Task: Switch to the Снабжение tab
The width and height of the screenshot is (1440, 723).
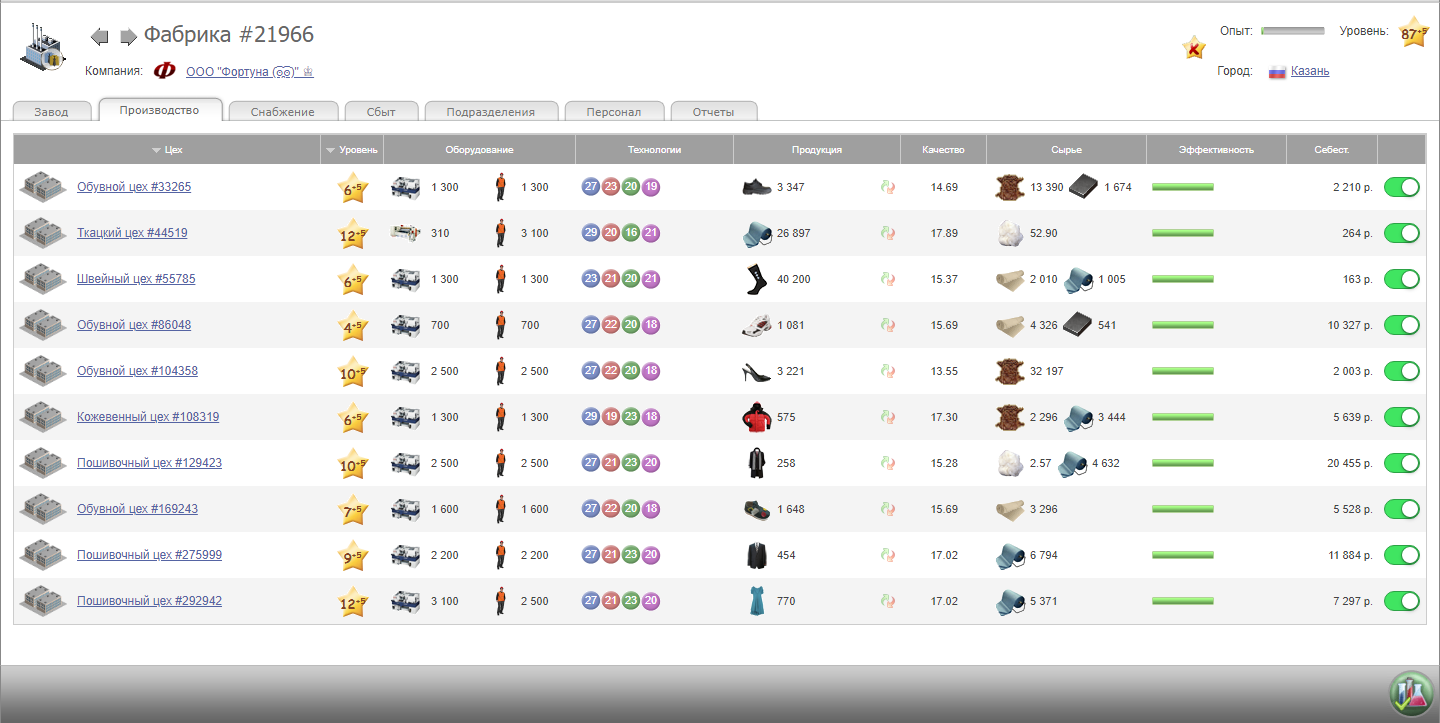Action: point(282,112)
